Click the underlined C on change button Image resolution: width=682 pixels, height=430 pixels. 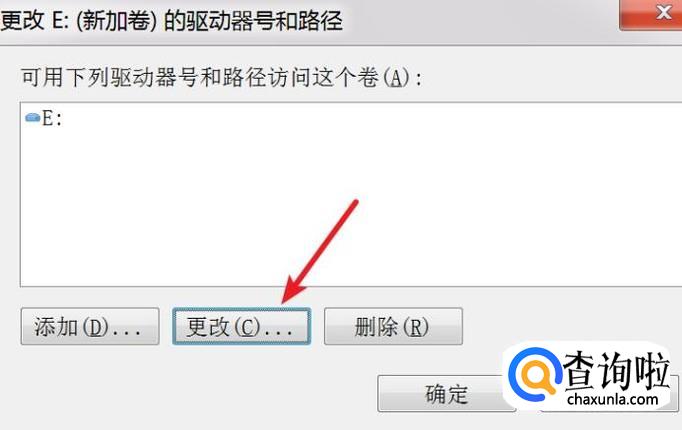click(x=247, y=327)
